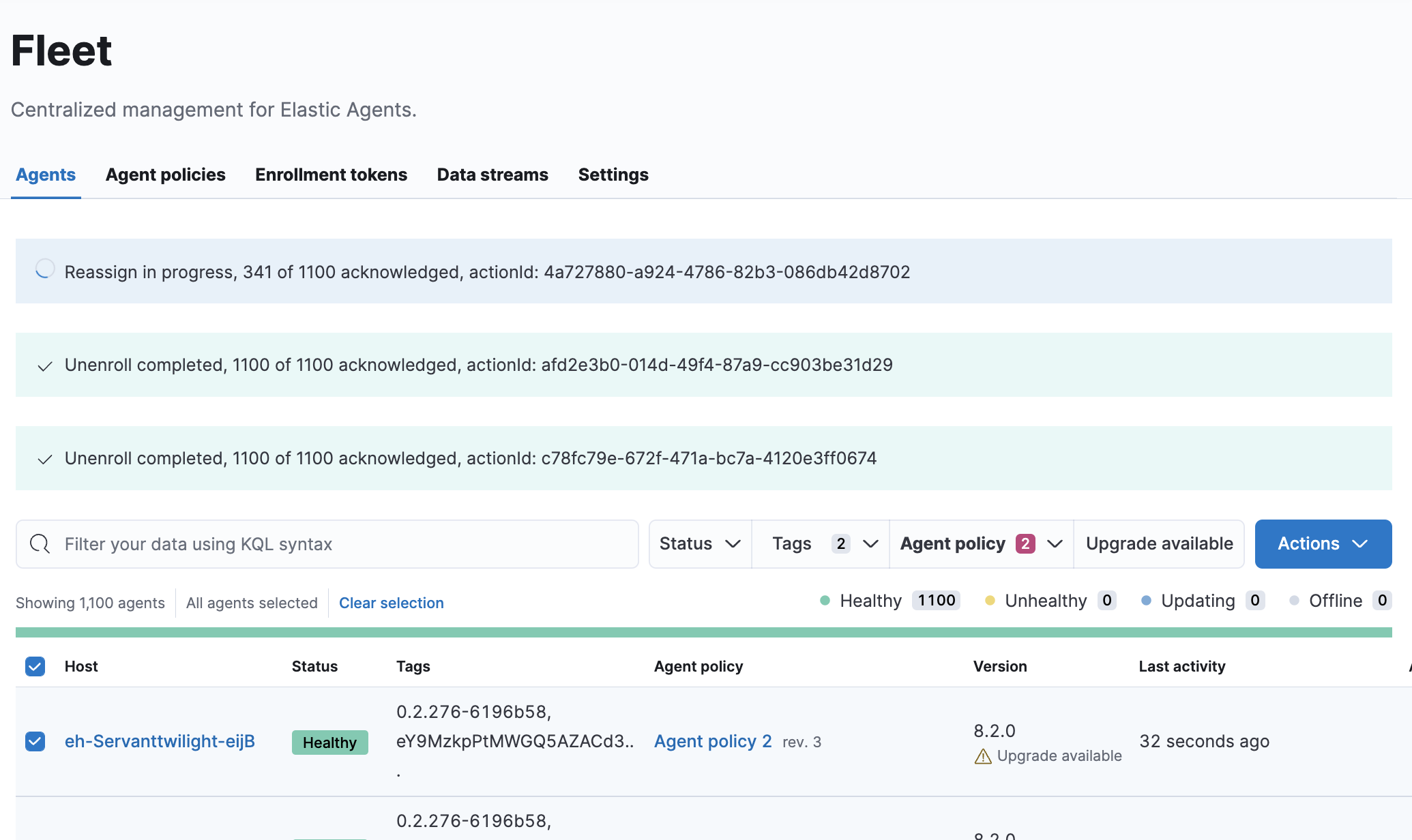Click the Reassign in progress spinner icon
The image size is (1412, 840).
tap(45, 269)
